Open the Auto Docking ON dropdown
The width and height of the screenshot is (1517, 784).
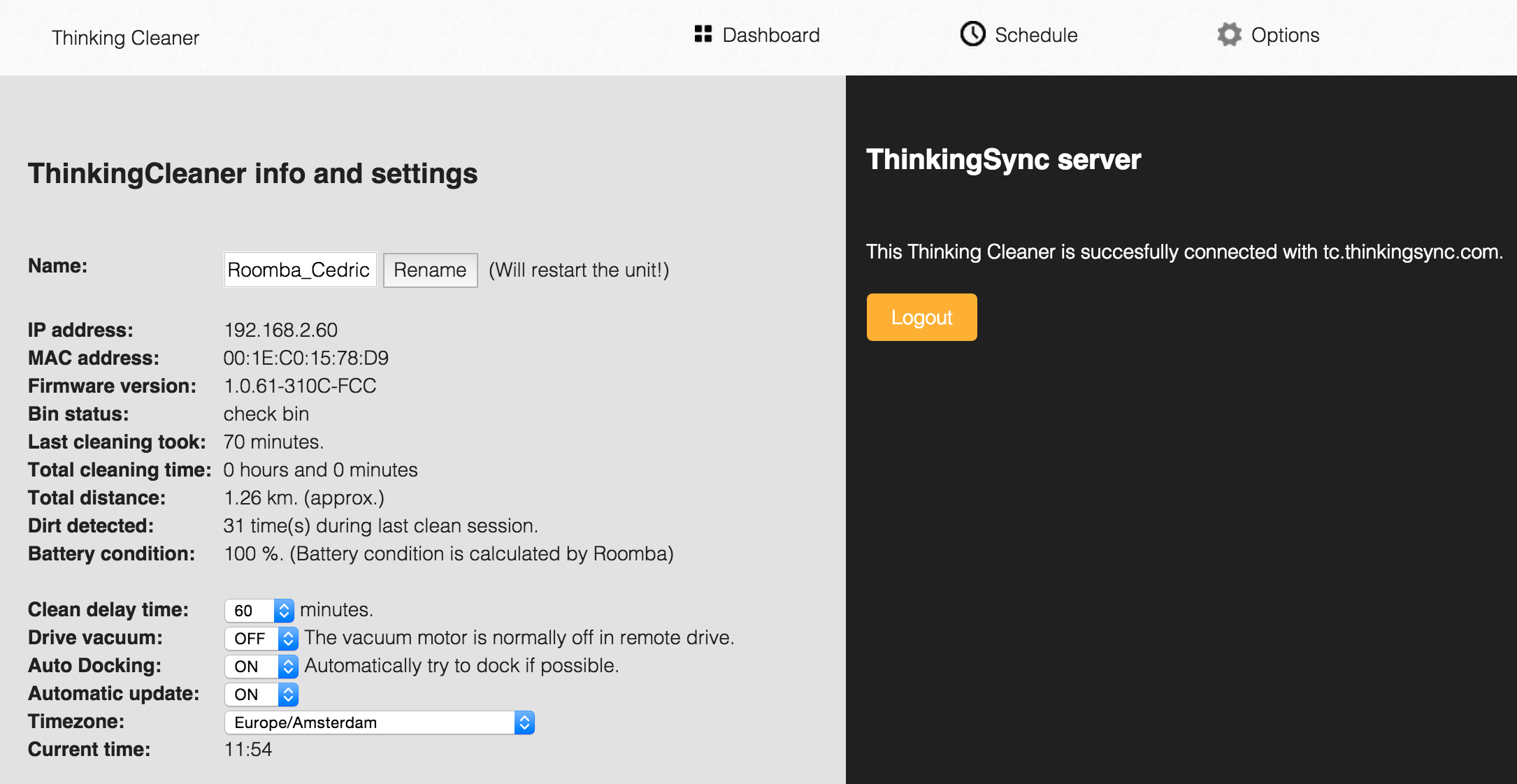(x=261, y=667)
